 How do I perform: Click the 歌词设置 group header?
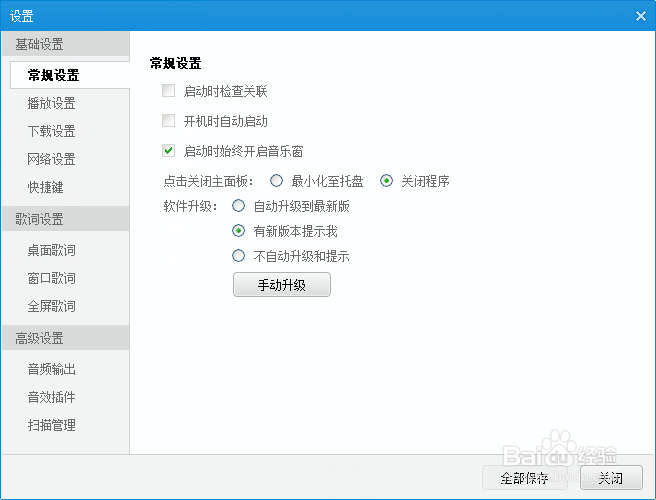(66, 219)
